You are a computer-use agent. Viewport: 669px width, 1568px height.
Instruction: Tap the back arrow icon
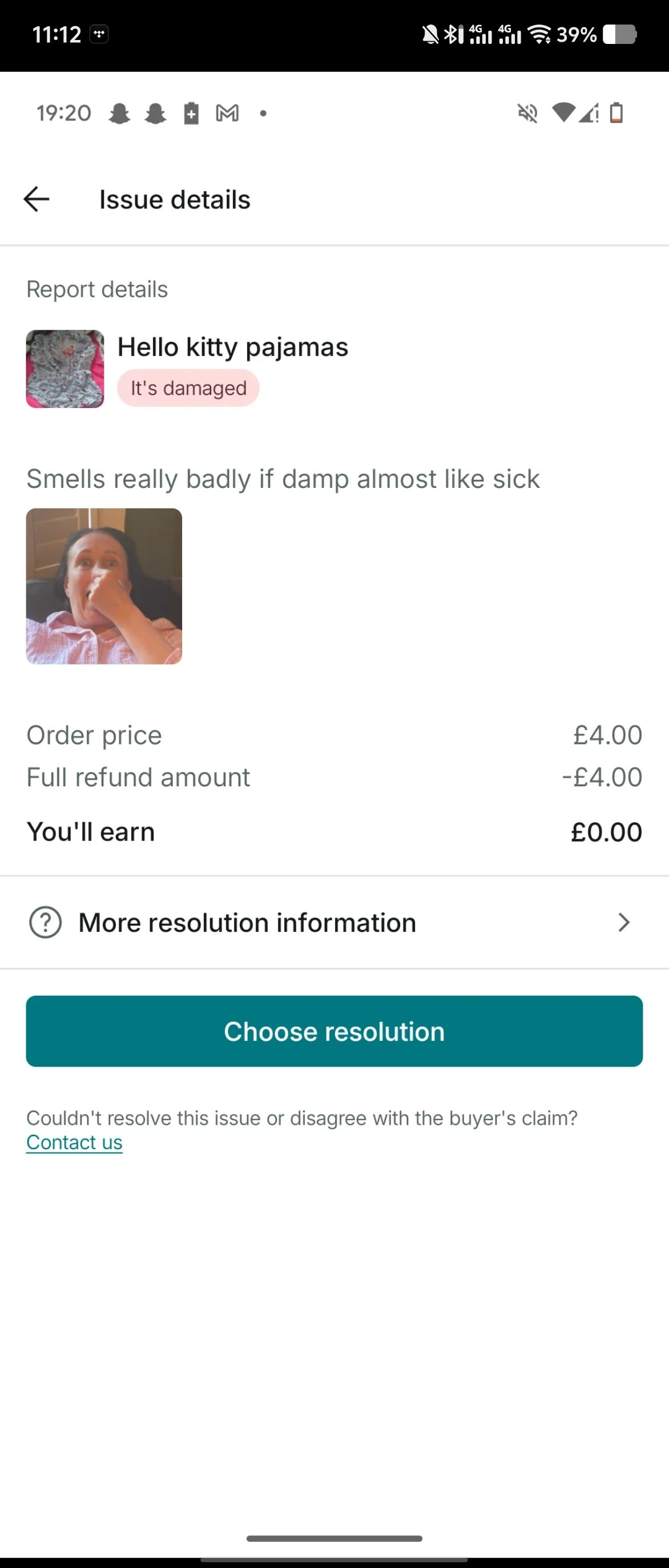(x=36, y=199)
